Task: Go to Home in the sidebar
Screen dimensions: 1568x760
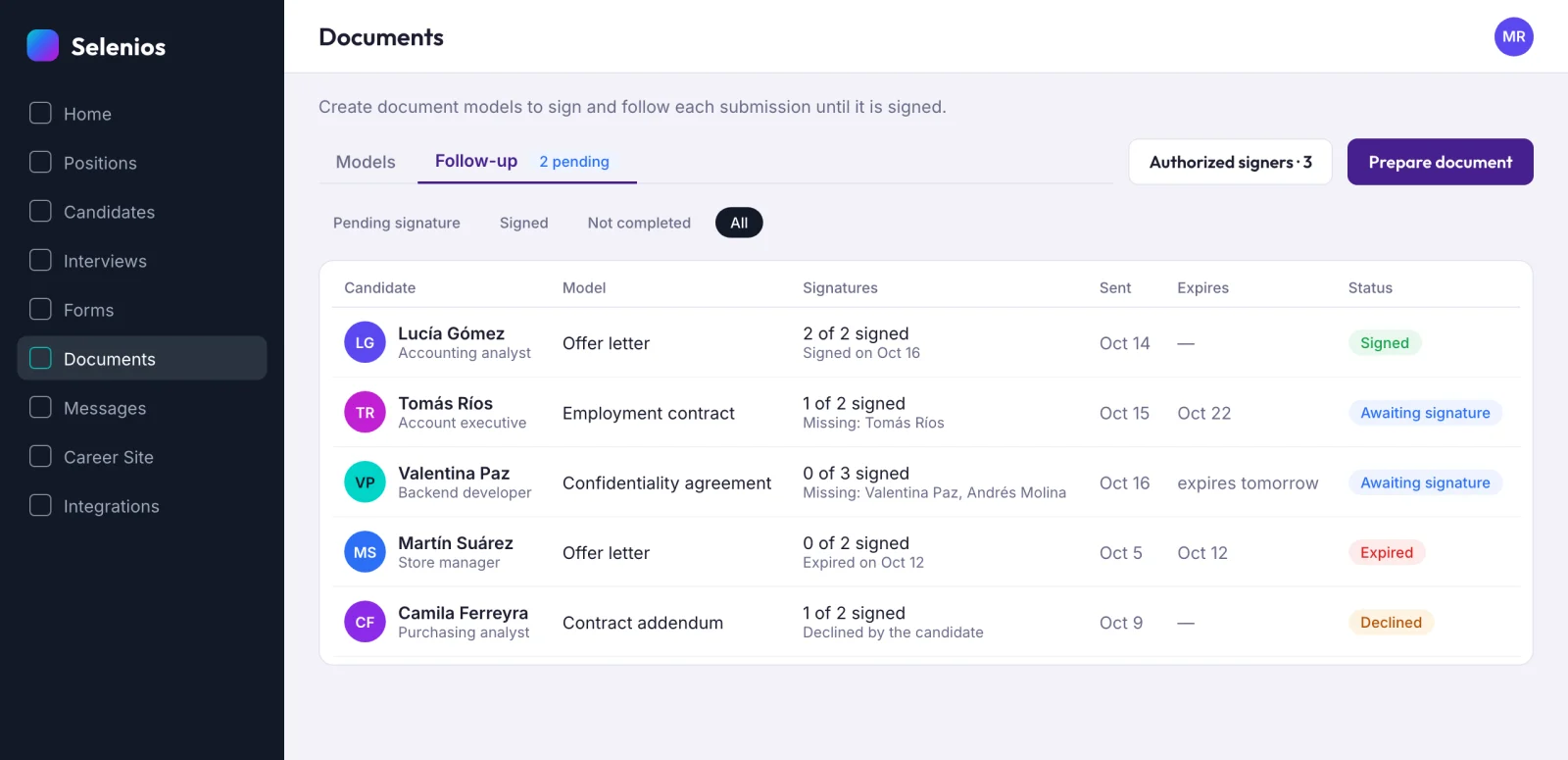Action: pyautogui.click(x=142, y=114)
